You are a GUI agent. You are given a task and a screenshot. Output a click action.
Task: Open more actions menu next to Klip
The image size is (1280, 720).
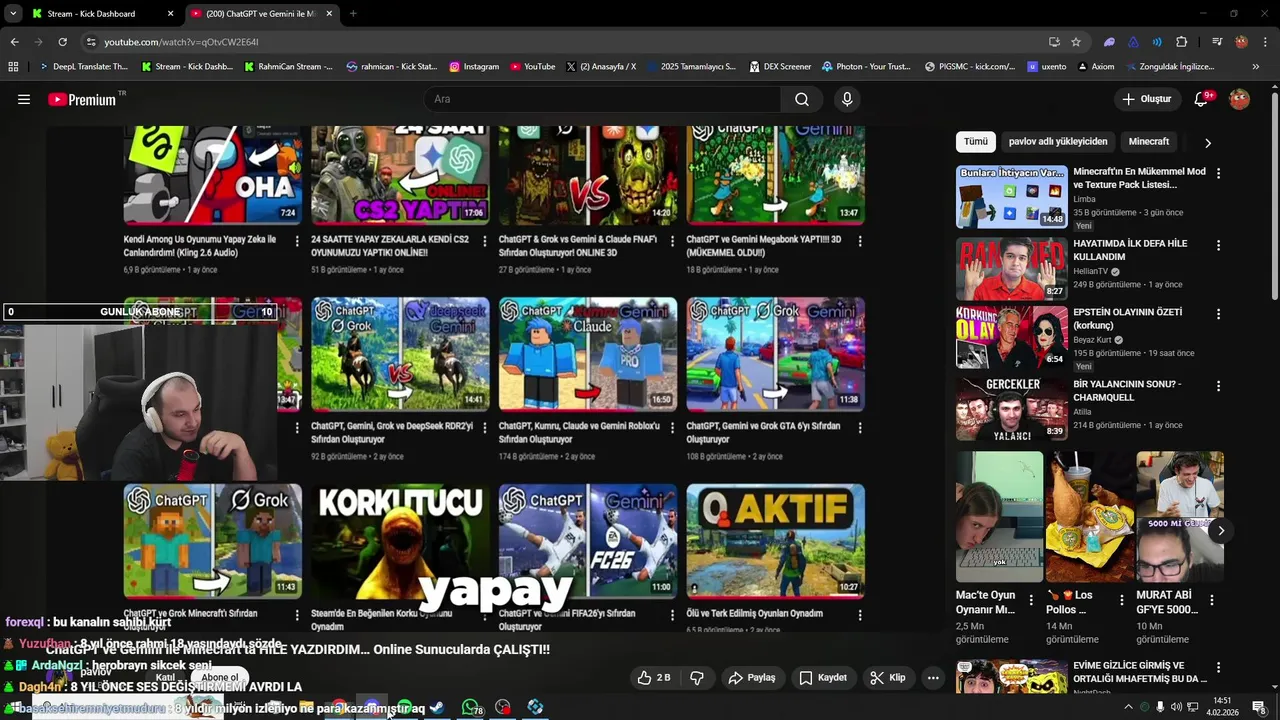coord(933,678)
